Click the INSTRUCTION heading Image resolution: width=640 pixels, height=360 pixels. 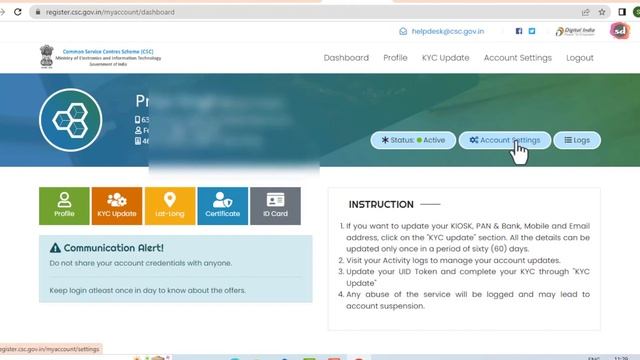[381, 204]
